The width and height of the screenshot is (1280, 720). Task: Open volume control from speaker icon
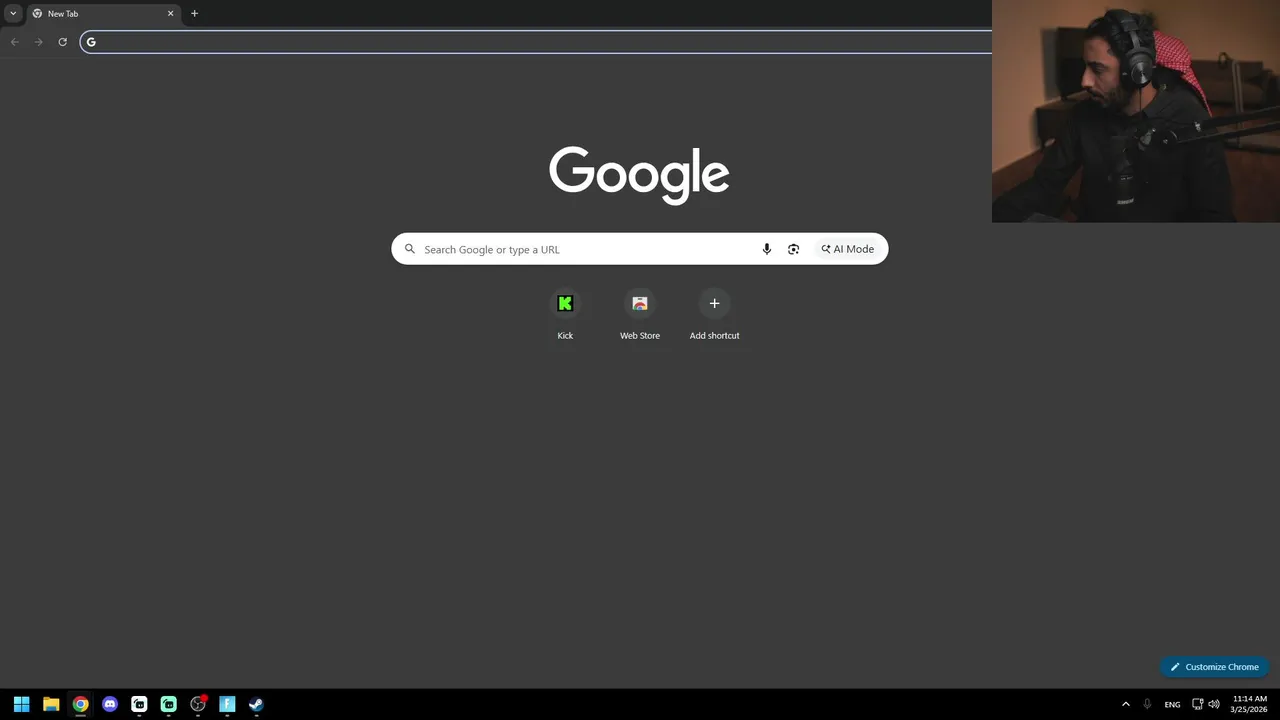click(x=1214, y=704)
